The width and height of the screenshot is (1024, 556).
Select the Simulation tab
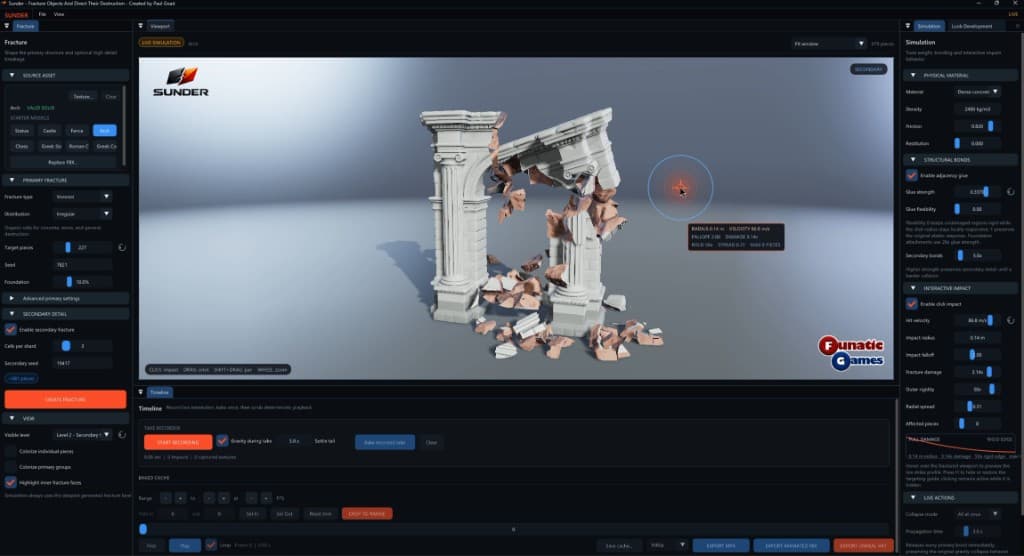929,26
